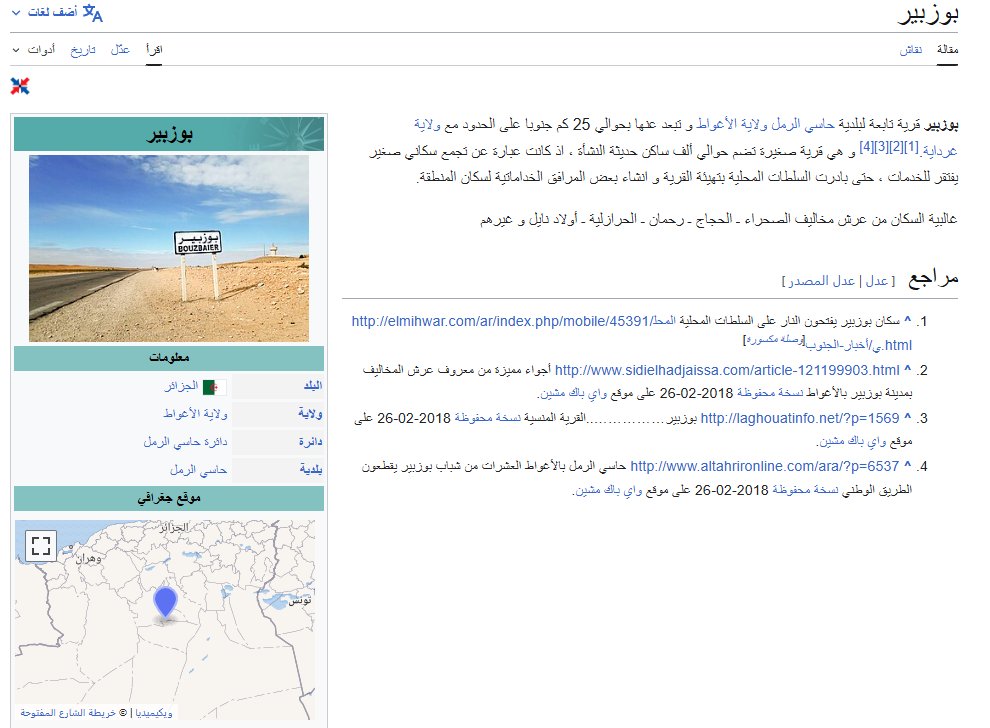Open نسخة محفوظة archive link in reference 4
Viewport: 990px width, 728px height.
(x=805, y=490)
